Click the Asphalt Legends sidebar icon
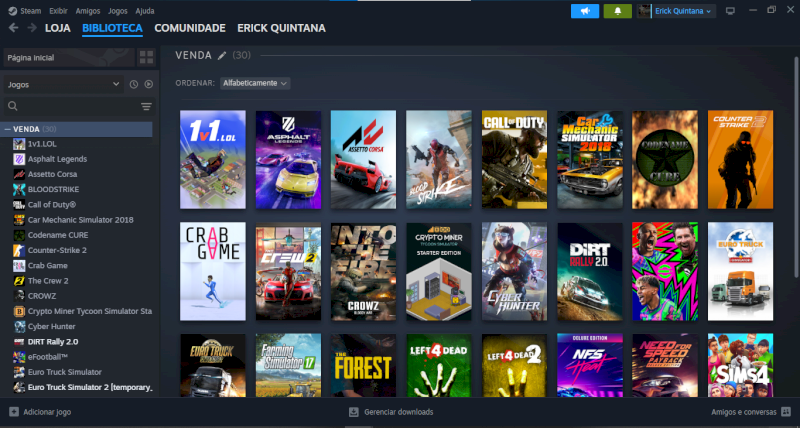The image size is (800, 428). pyautogui.click(x=19, y=159)
